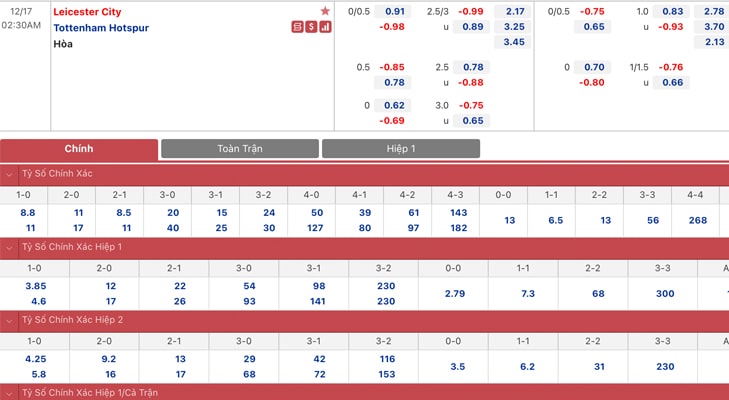
Task: Pick 8.8 odds under 1-0 score
Action: [27, 213]
